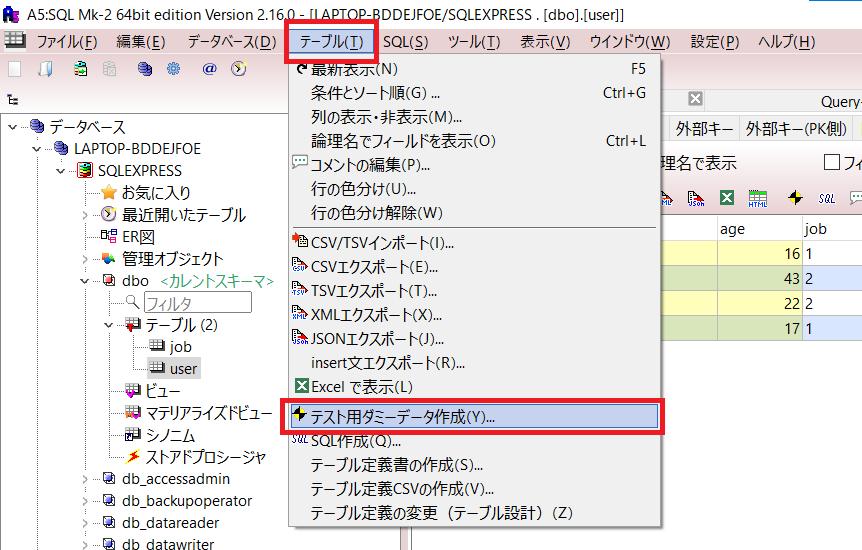Choose テーブル定義書の作成(S) menu item
This screenshot has width=862, height=550.
coord(474,465)
